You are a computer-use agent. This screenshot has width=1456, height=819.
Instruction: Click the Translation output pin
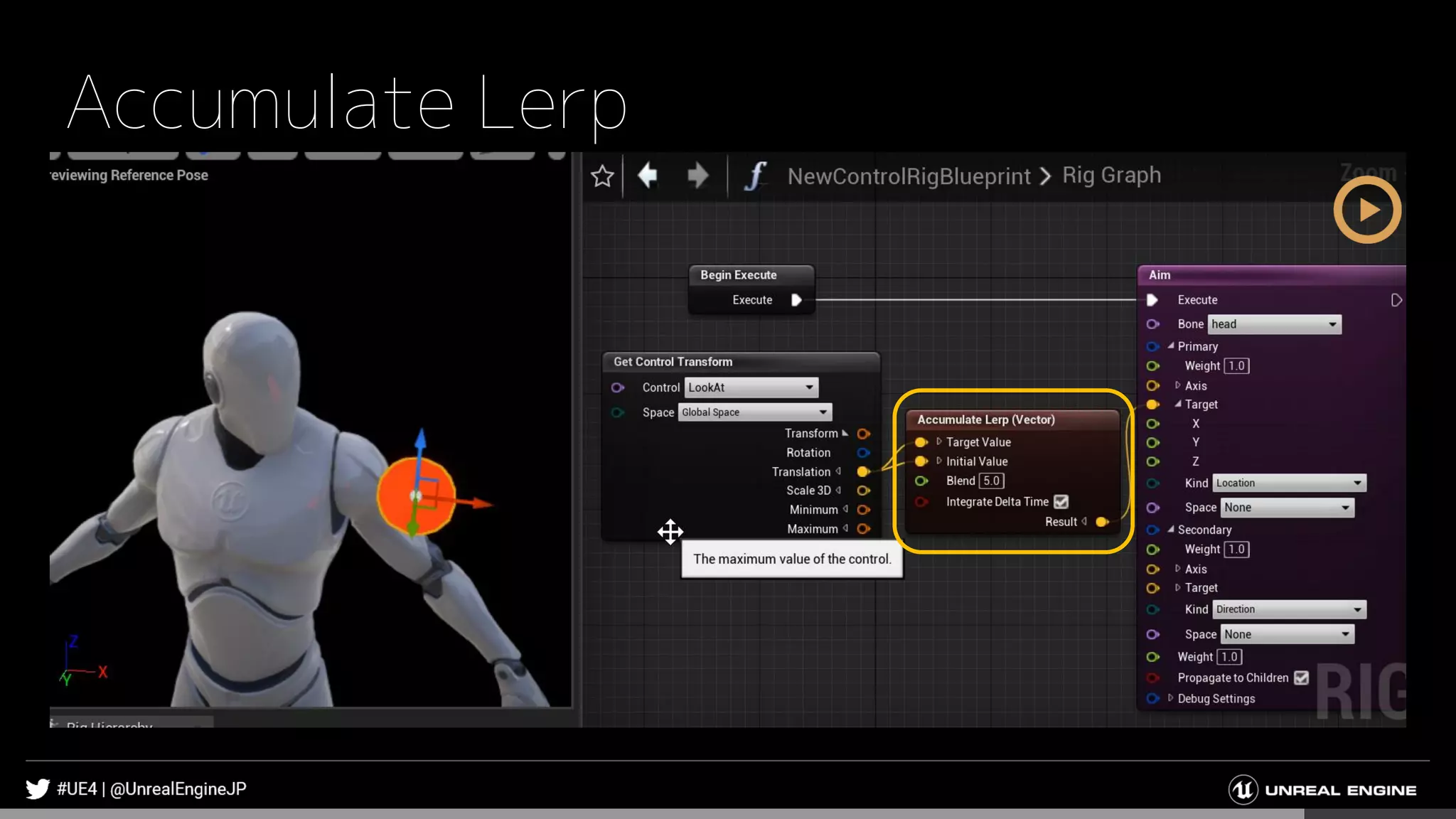(x=863, y=471)
